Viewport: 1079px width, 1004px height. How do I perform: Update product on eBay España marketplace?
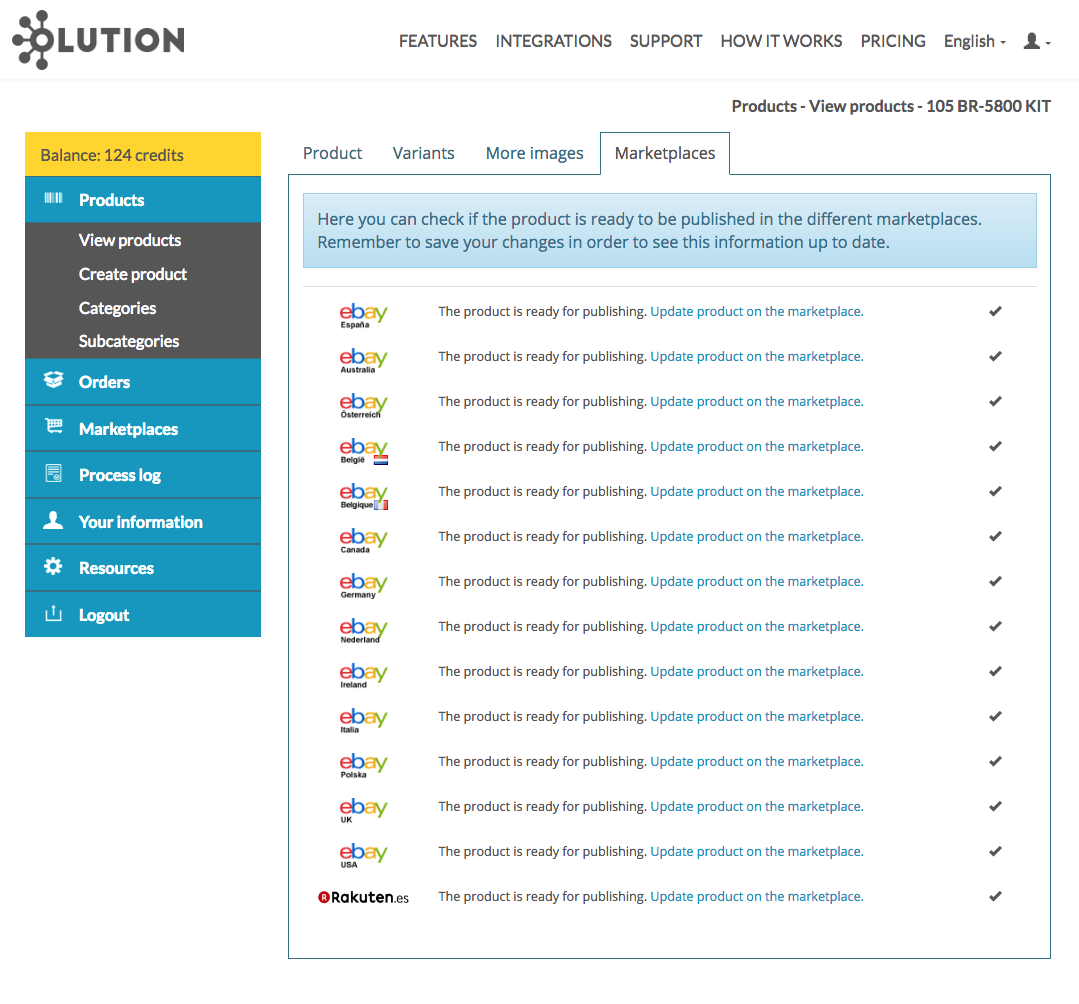click(x=757, y=311)
